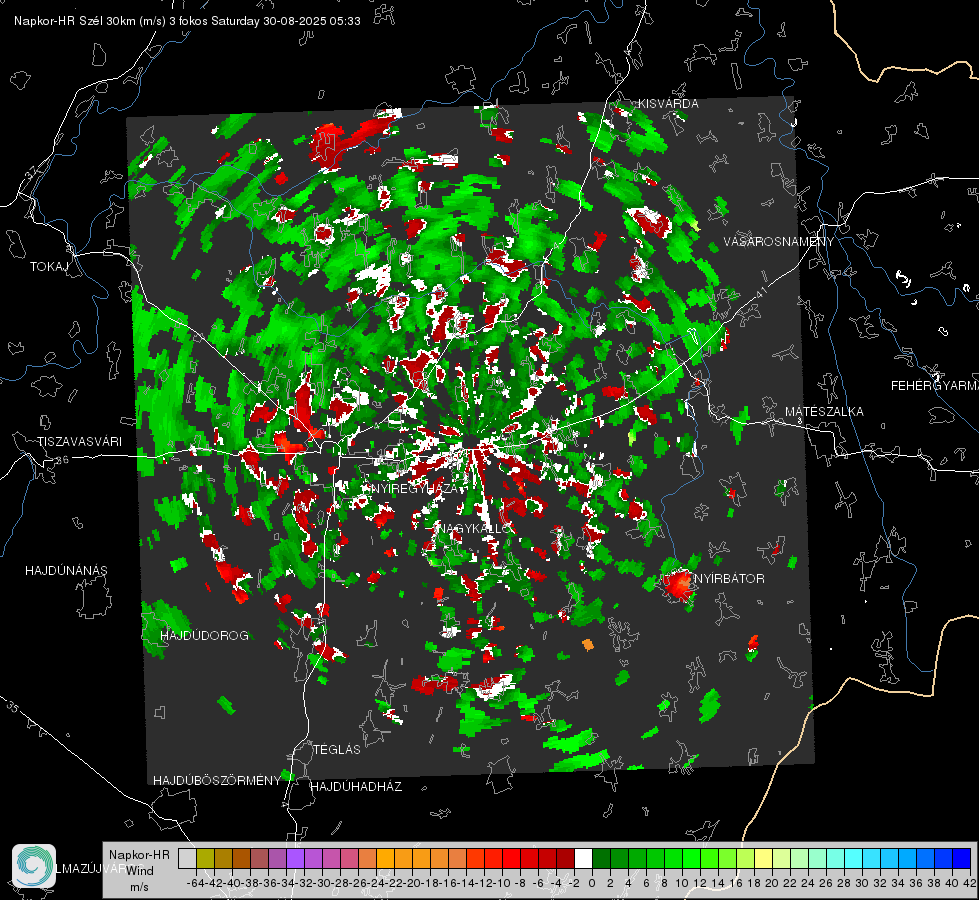Click the swirl weather service logo
The height and width of the screenshot is (900, 979).
[34, 866]
